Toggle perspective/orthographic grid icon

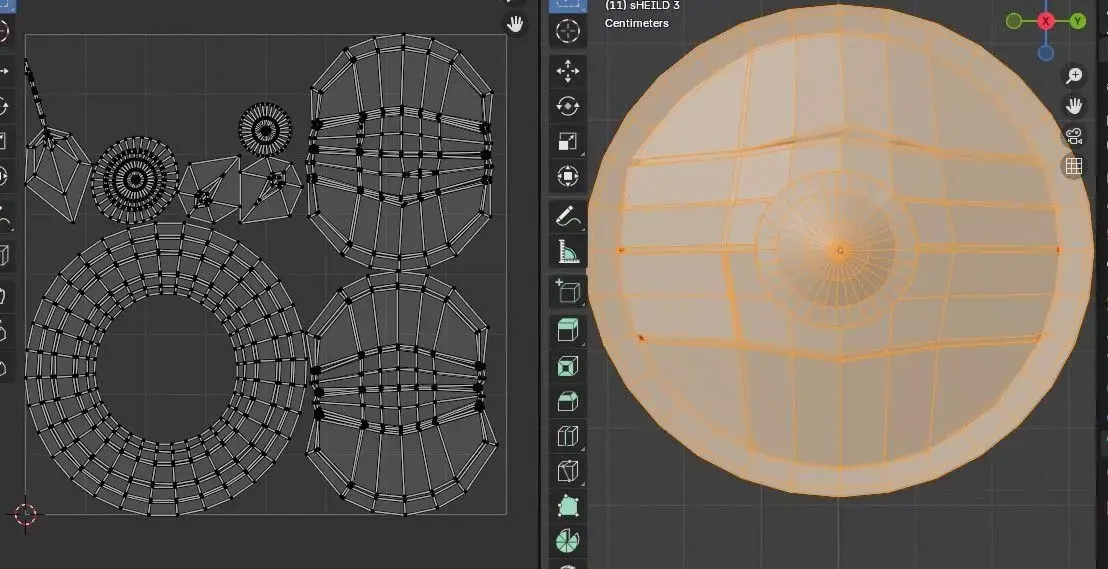click(x=1074, y=167)
